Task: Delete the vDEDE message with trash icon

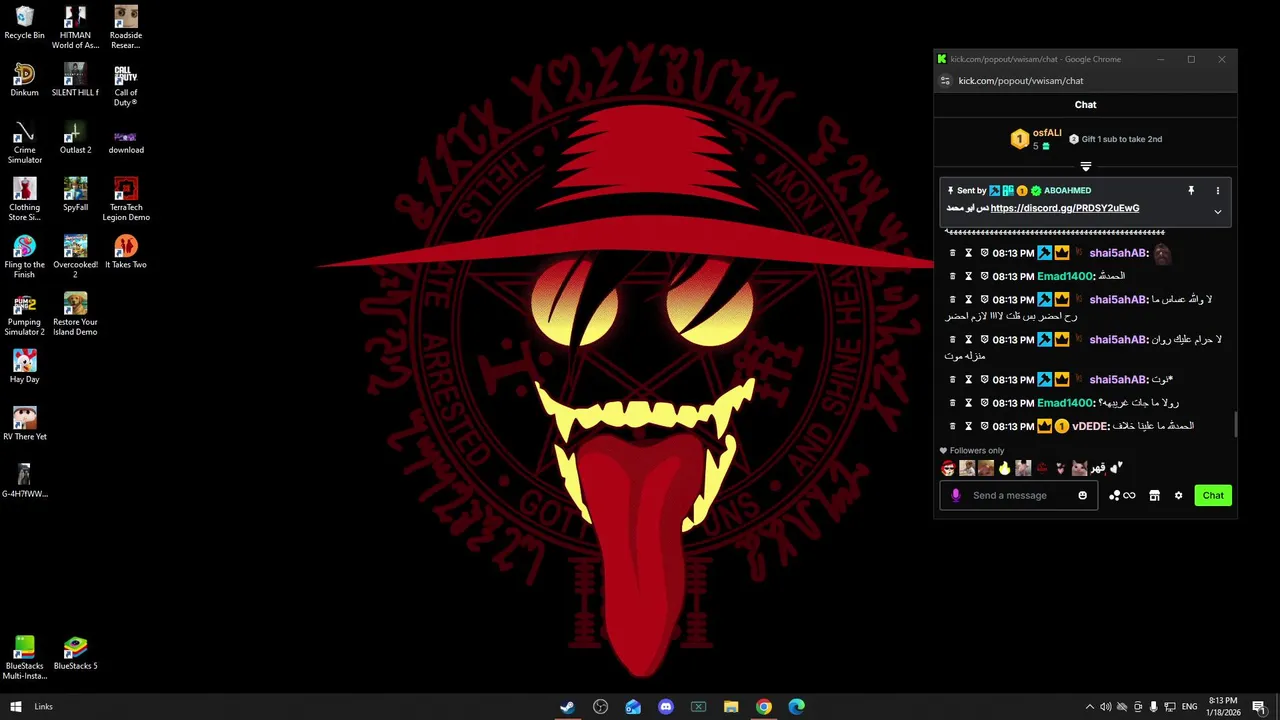Action: coord(952,426)
